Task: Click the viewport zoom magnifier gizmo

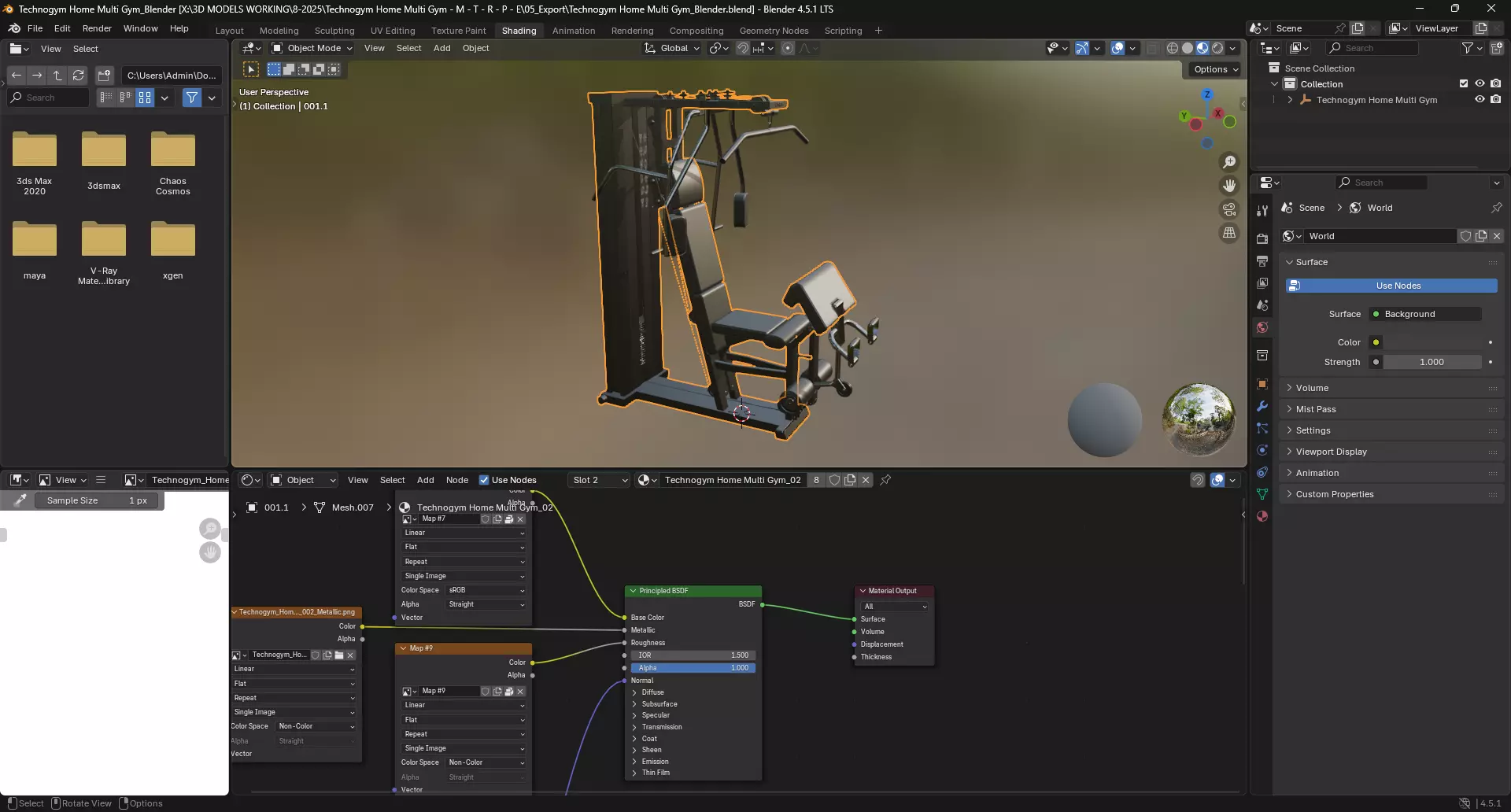Action: pos(1228,162)
